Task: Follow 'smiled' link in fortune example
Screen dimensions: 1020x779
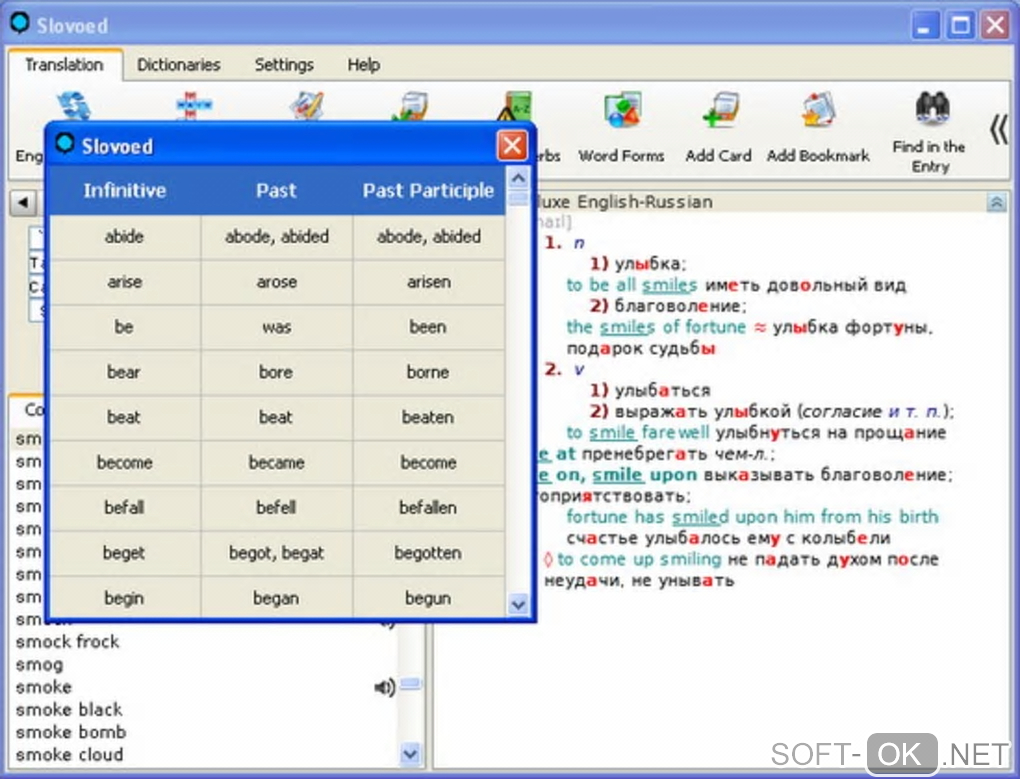Action: [700, 517]
